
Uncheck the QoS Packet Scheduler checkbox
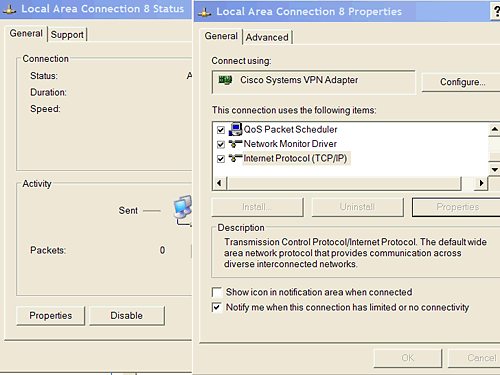pos(221,130)
